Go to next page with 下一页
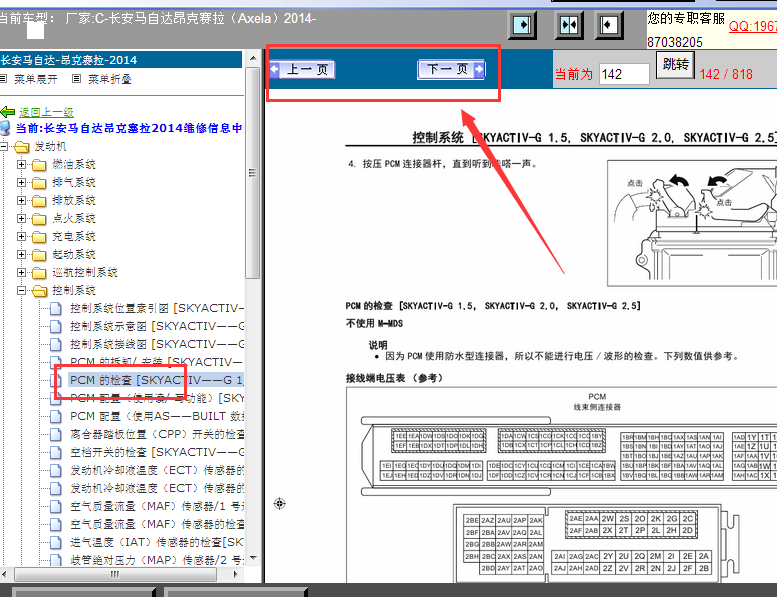This screenshot has width=777, height=597. point(451,69)
